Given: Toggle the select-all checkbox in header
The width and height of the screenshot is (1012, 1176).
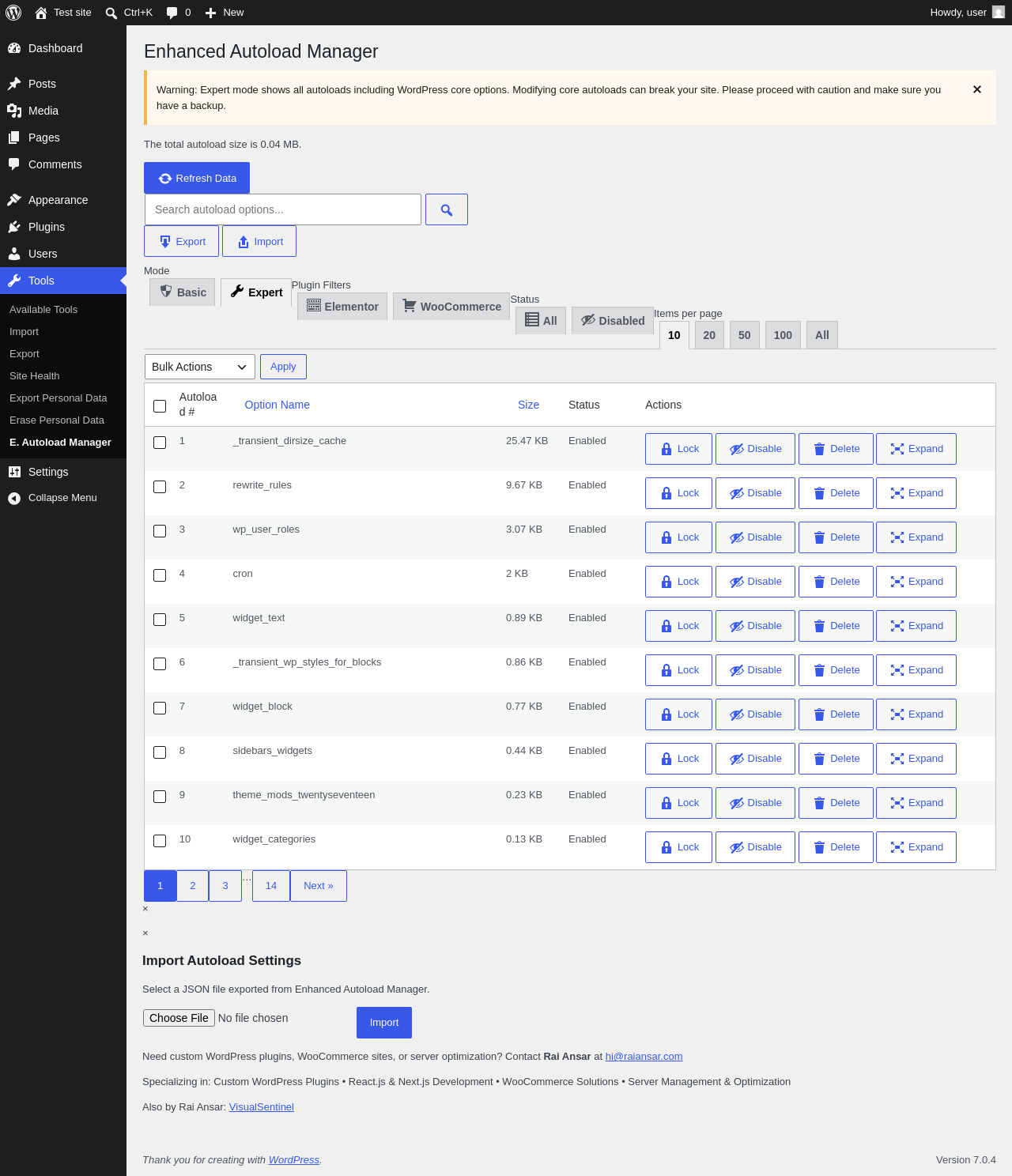Looking at the screenshot, I should (160, 406).
